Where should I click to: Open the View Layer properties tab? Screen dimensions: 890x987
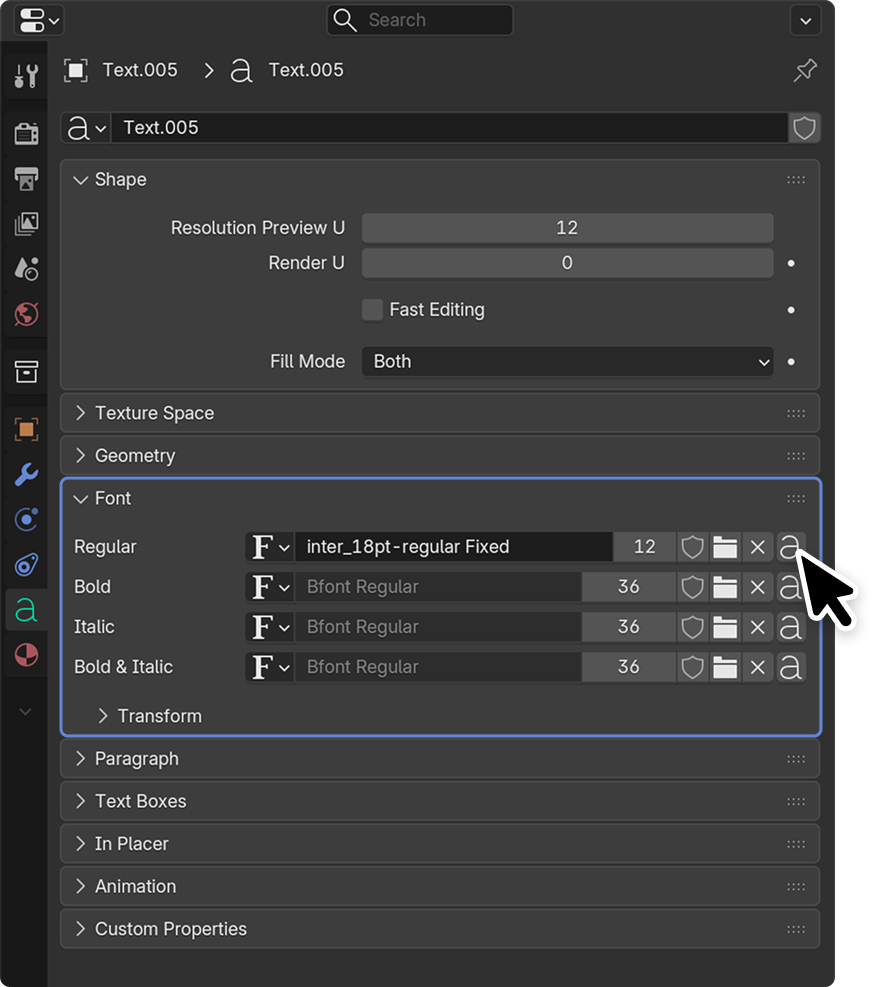point(26,223)
